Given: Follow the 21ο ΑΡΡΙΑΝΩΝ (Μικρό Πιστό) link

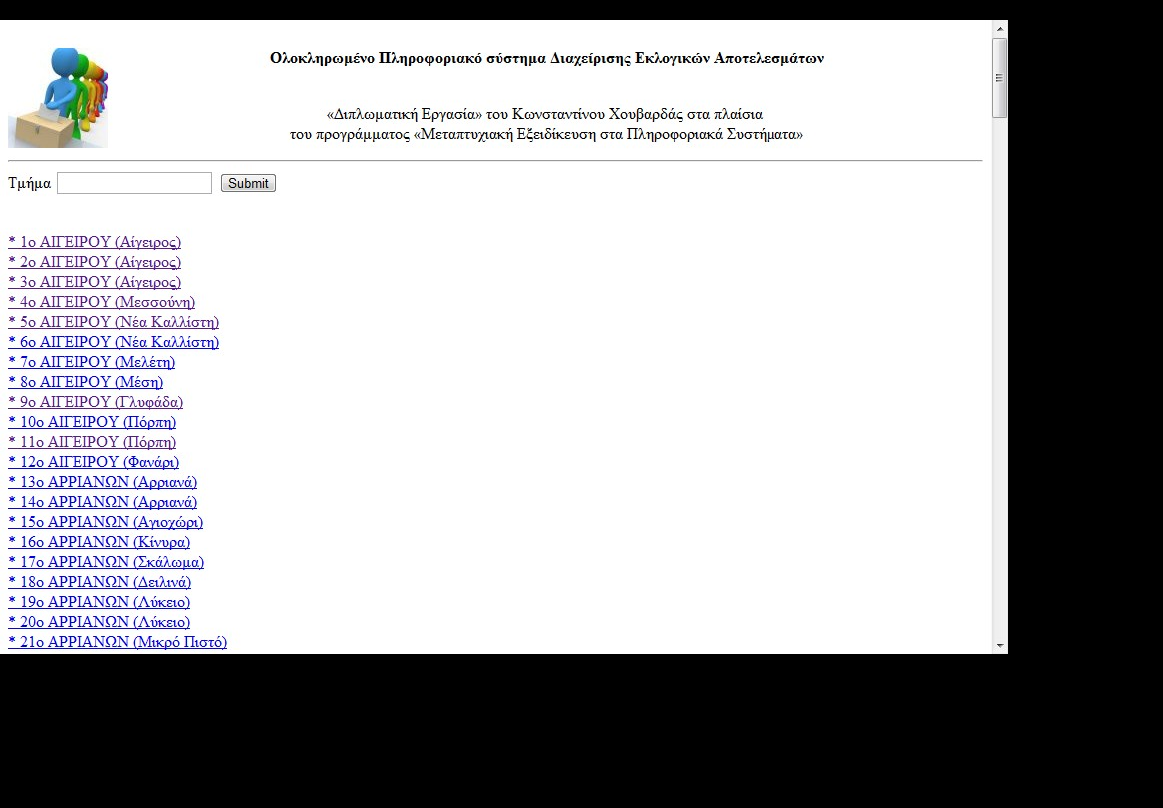Looking at the screenshot, I should (x=117, y=643).
